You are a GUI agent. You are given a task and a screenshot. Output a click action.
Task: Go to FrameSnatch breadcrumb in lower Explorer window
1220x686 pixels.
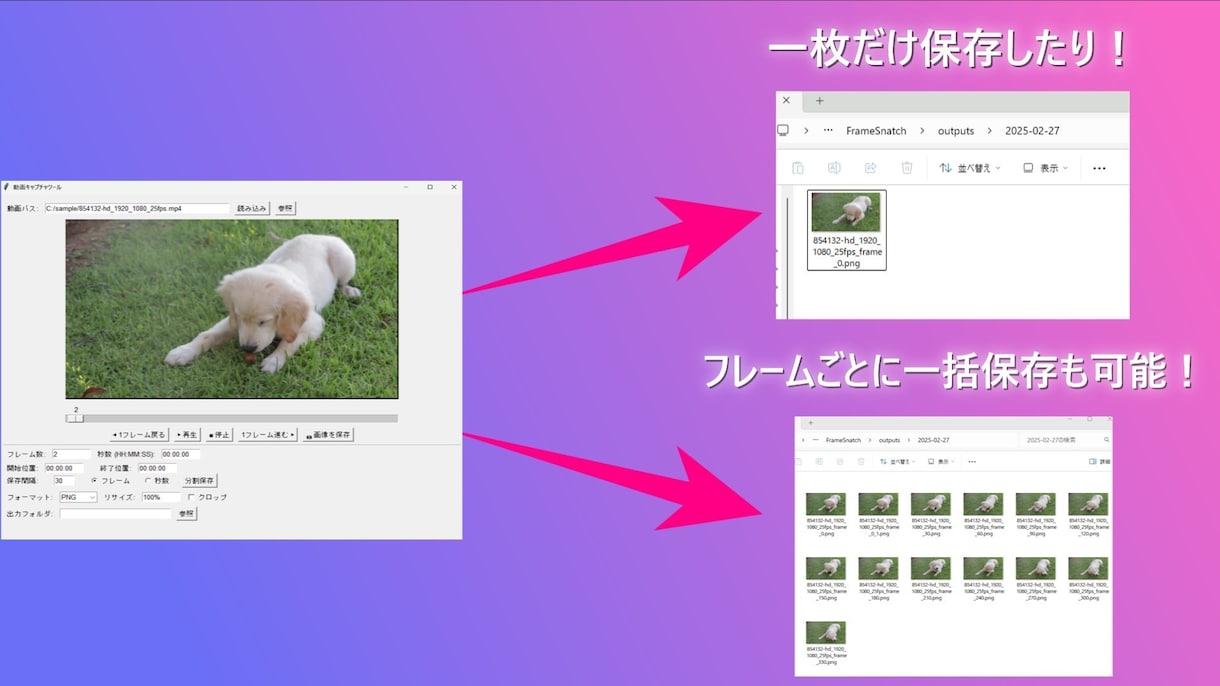(x=843, y=440)
